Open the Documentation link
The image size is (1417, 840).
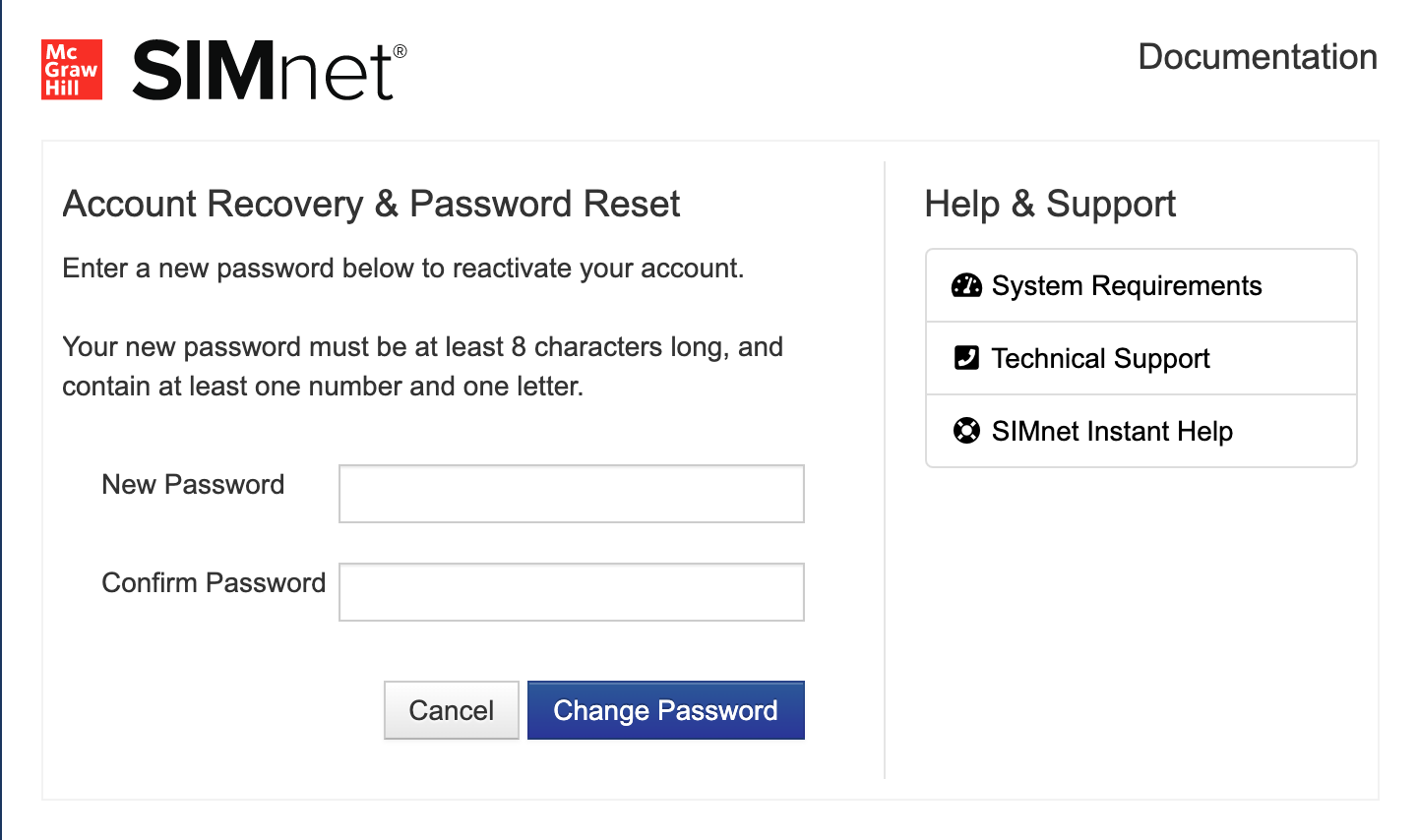click(1258, 57)
